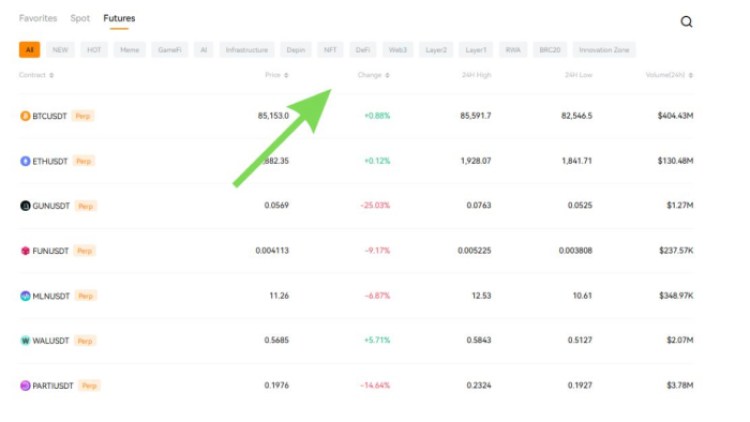Open the PARTIUSDT contract name
Viewport: 750px width, 422px height.
(53, 386)
